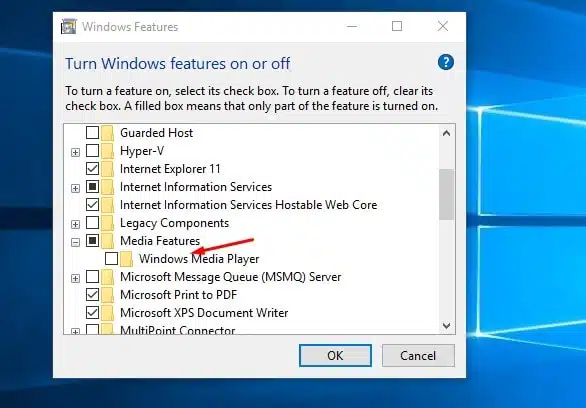
Task: Expand the Internet Information Services node
Action: point(75,188)
